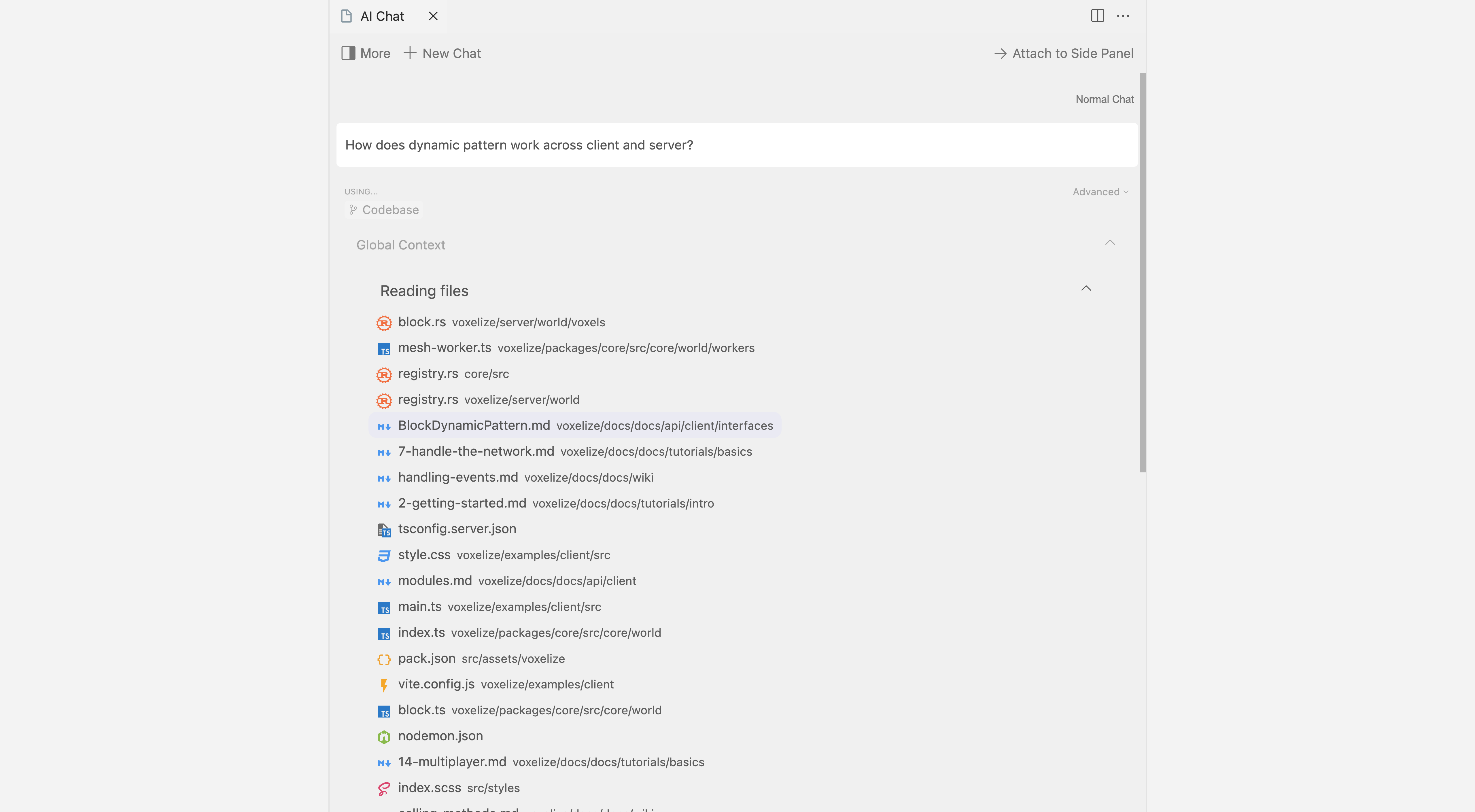The height and width of the screenshot is (812, 1475).
Task: Select the AI Chat tab
Action: (382, 16)
